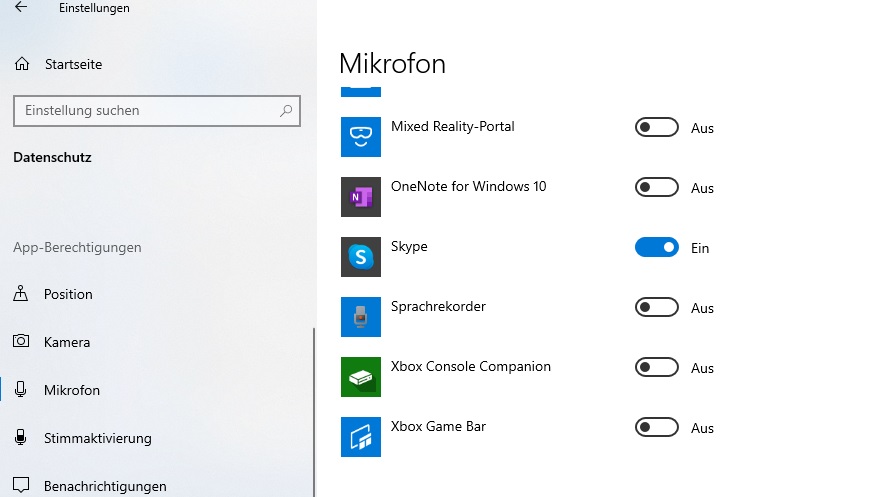Click the OneNote for Windows 10 icon
This screenshot has height=497, width=887.
click(x=361, y=197)
